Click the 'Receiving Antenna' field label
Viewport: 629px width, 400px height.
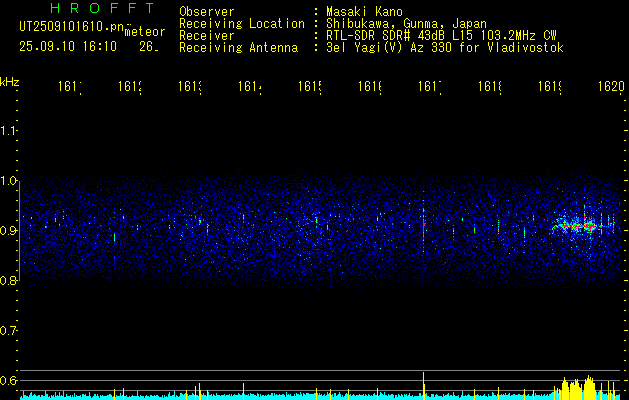(x=238, y=48)
